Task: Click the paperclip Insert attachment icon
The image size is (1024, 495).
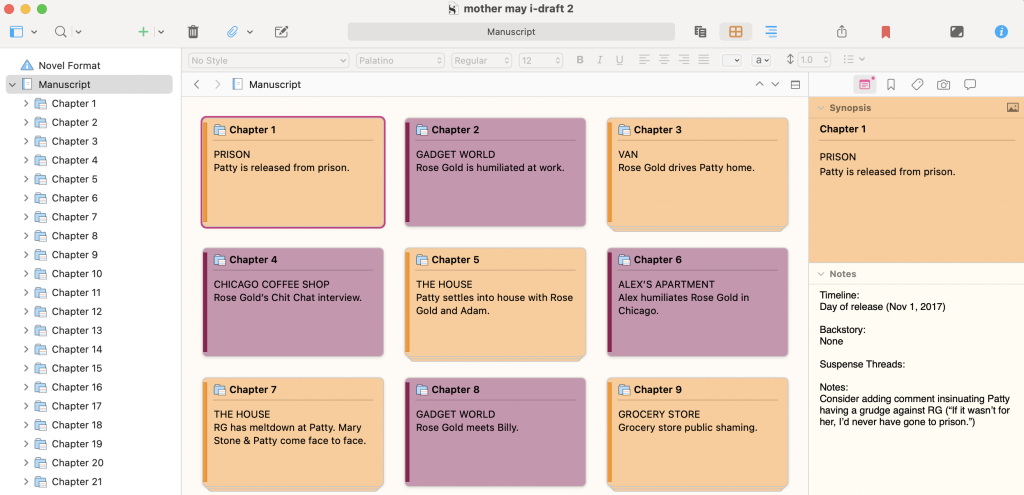Action: 232,31
